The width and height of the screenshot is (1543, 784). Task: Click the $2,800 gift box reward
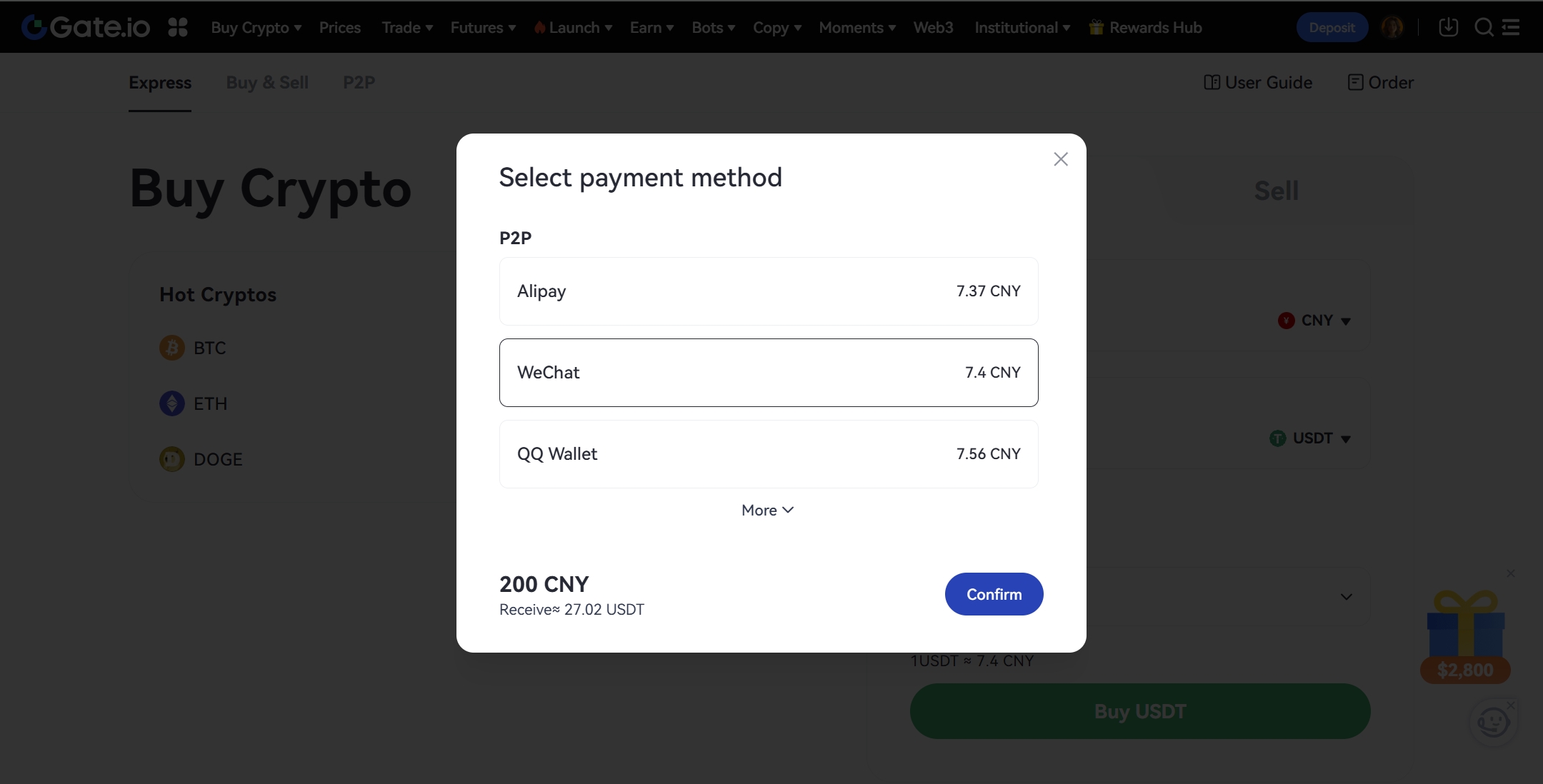coord(1465,635)
